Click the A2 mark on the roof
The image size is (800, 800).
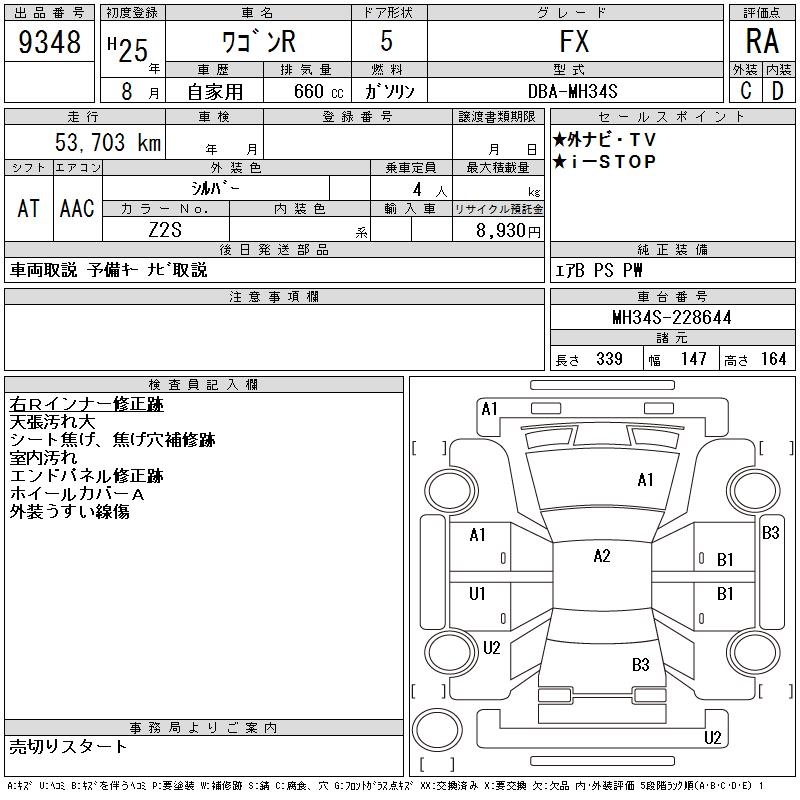click(602, 556)
